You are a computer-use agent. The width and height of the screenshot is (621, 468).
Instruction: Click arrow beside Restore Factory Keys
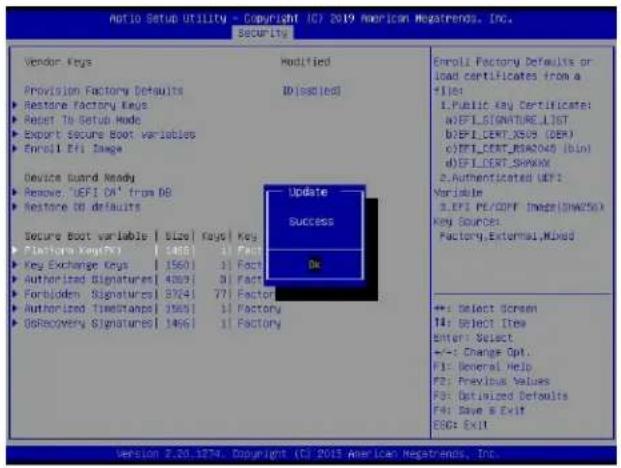15,105
